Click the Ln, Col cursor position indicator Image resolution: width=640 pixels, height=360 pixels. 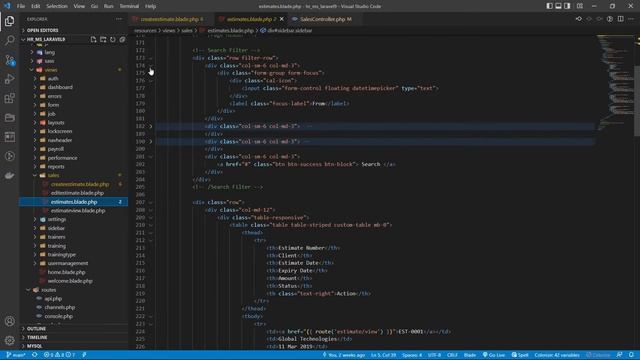[x=383, y=355]
